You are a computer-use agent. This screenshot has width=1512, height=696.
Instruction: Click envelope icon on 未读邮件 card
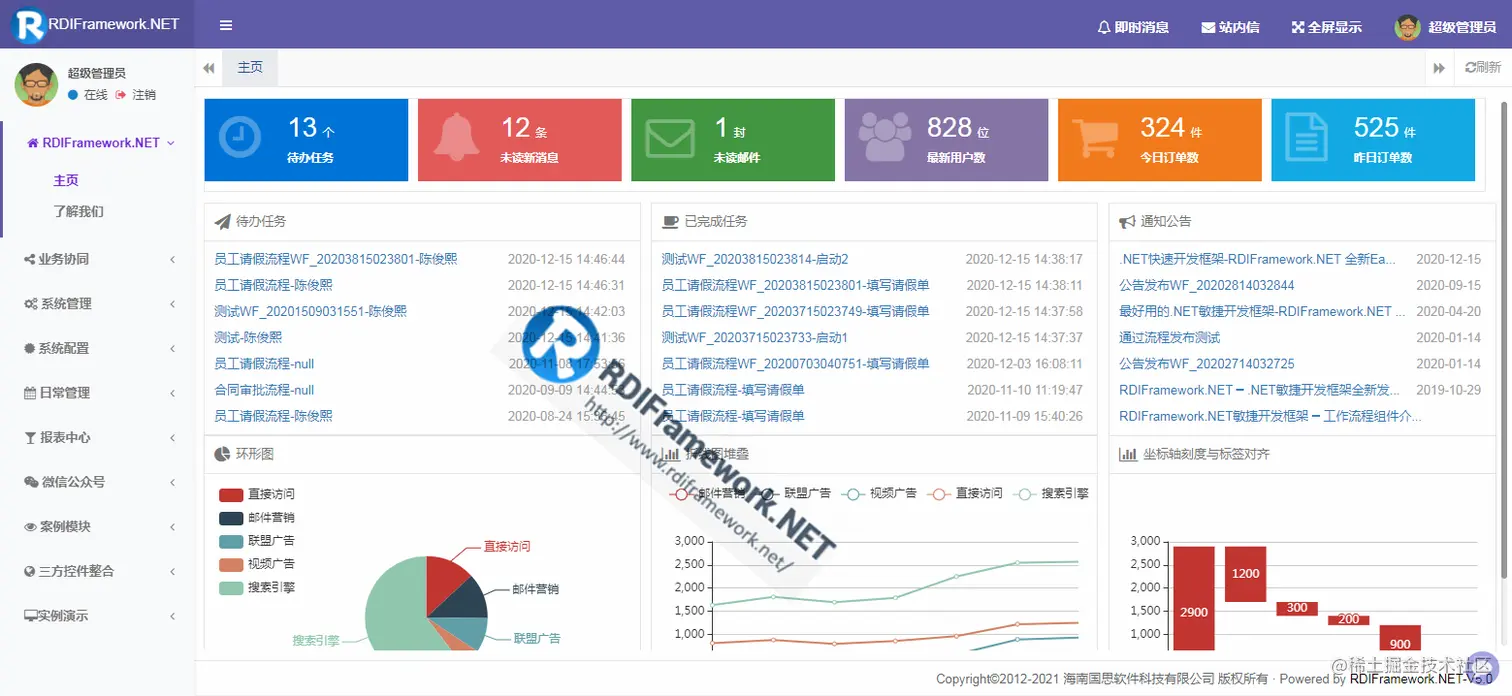[670, 138]
